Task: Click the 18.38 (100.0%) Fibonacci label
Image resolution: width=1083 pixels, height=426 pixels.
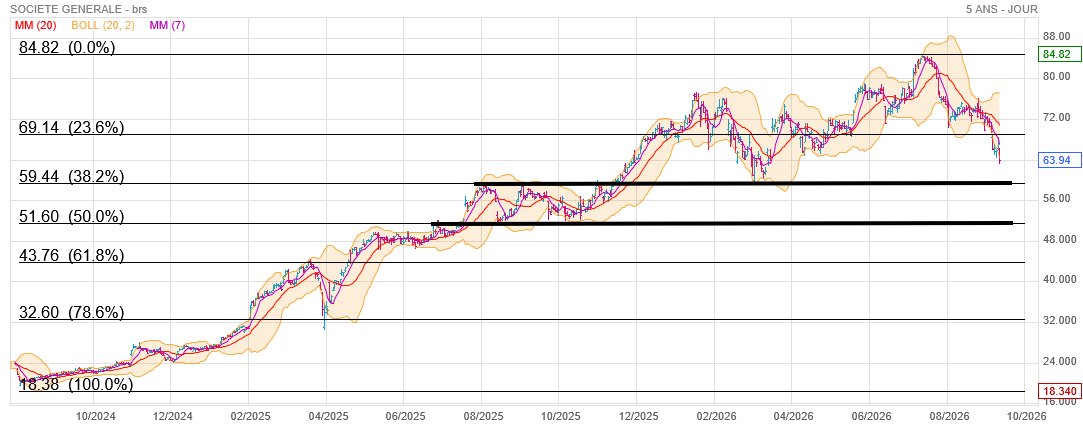Action: coord(75,385)
